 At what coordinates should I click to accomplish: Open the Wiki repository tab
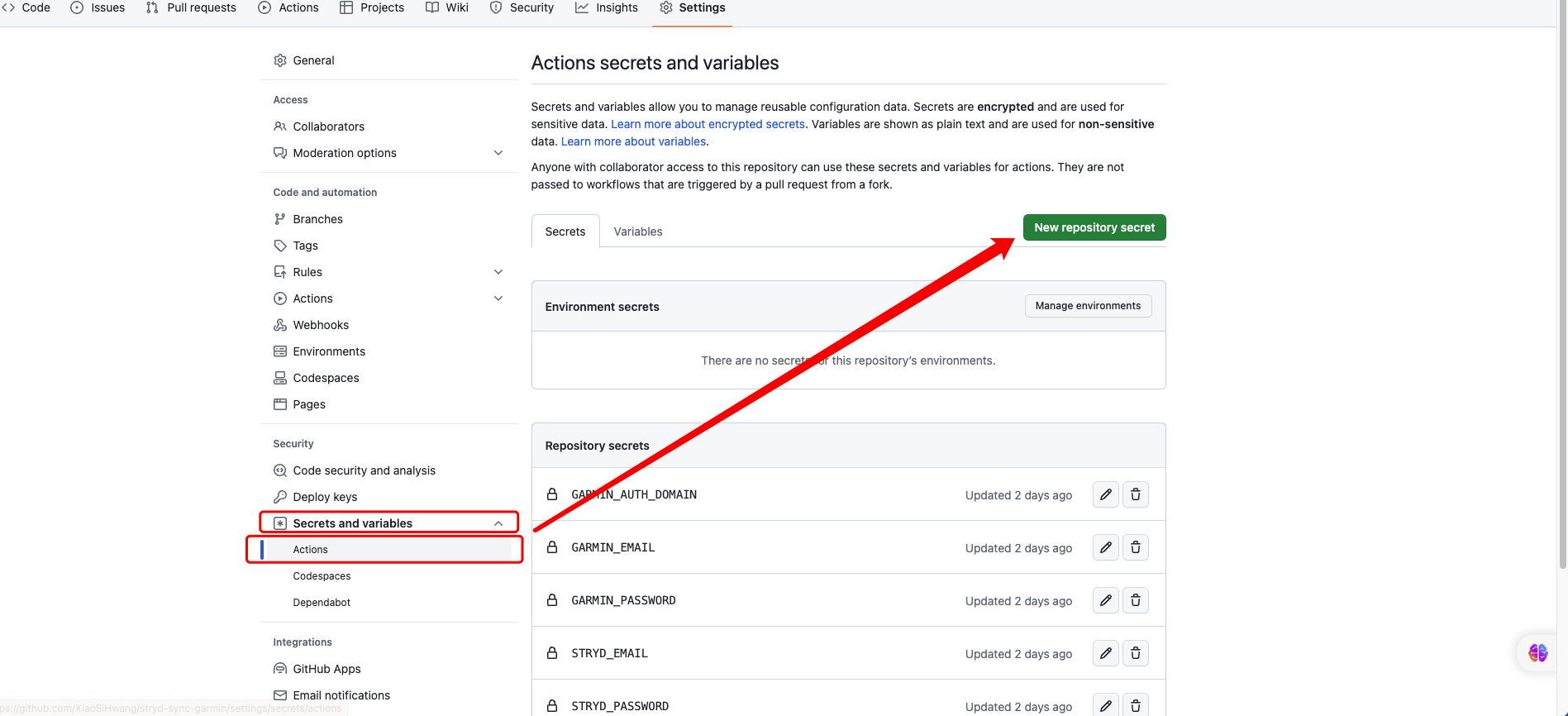point(447,7)
